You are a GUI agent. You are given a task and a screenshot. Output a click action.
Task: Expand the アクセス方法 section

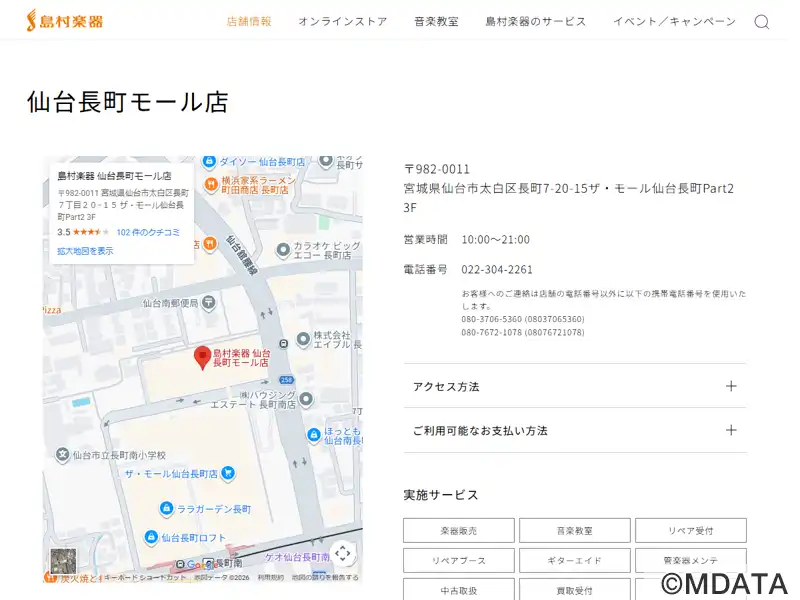(x=574, y=386)
